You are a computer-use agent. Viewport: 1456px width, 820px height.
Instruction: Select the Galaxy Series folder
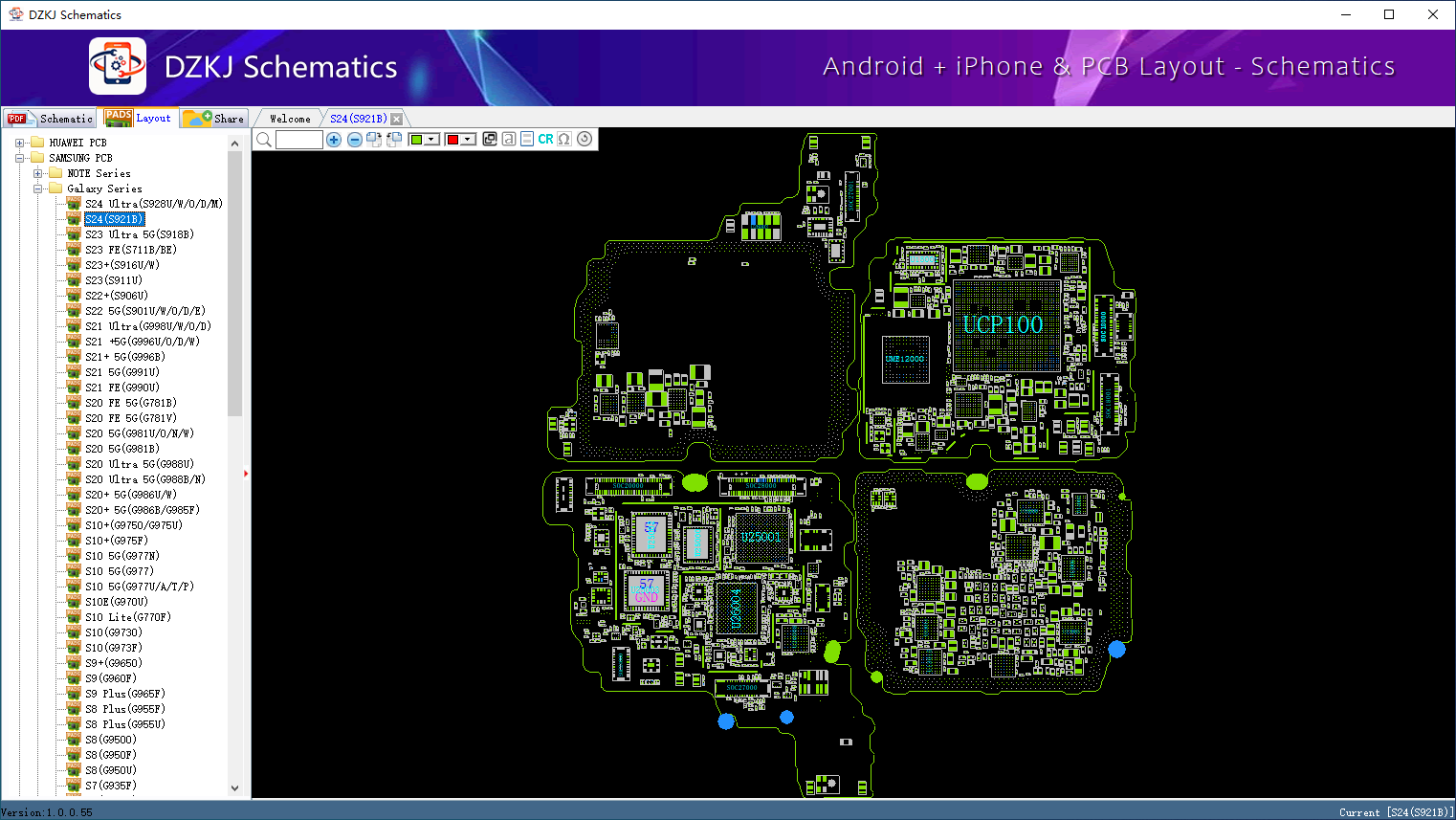[x=104, y=188]
